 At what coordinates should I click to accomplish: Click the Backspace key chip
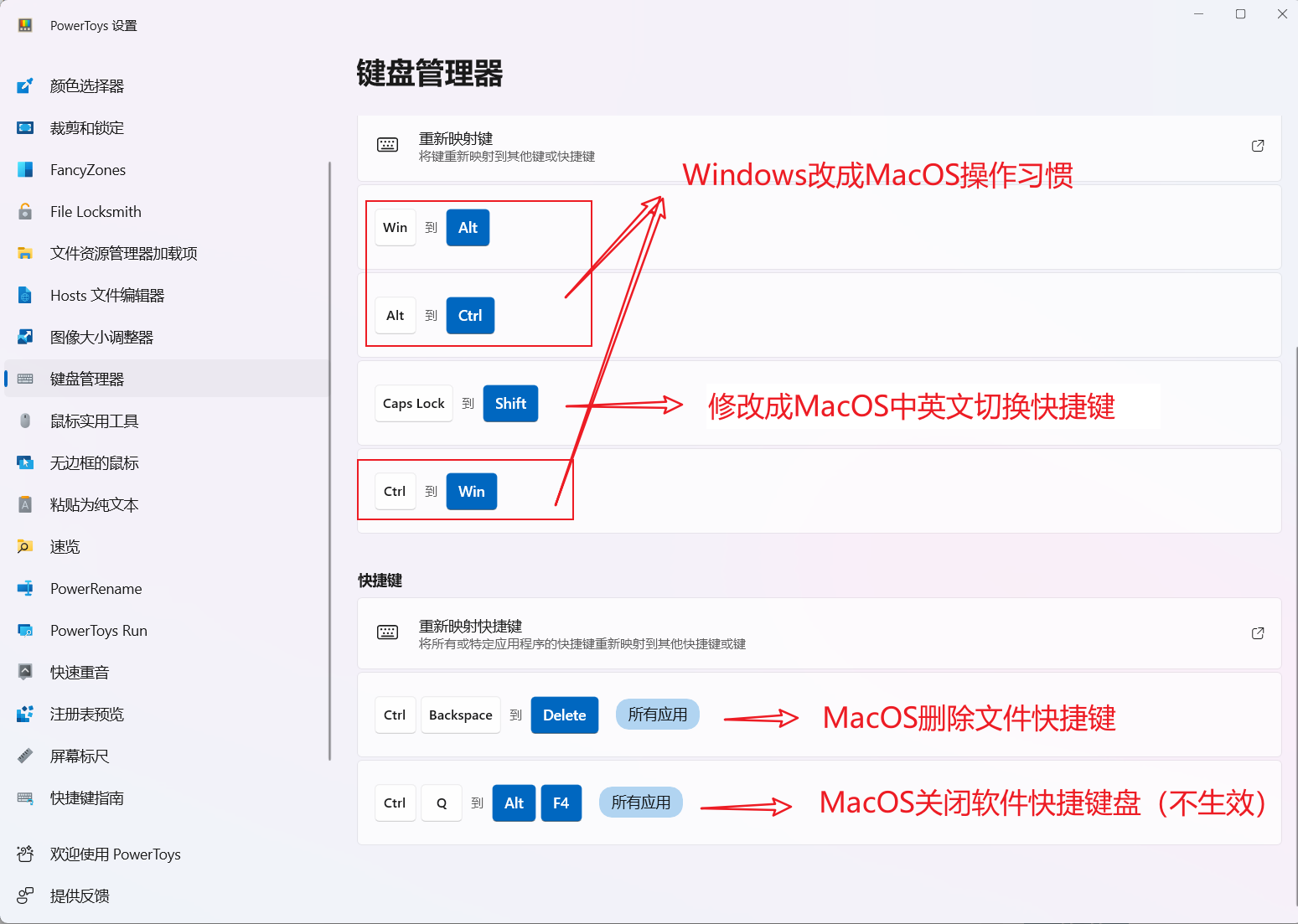461,715
